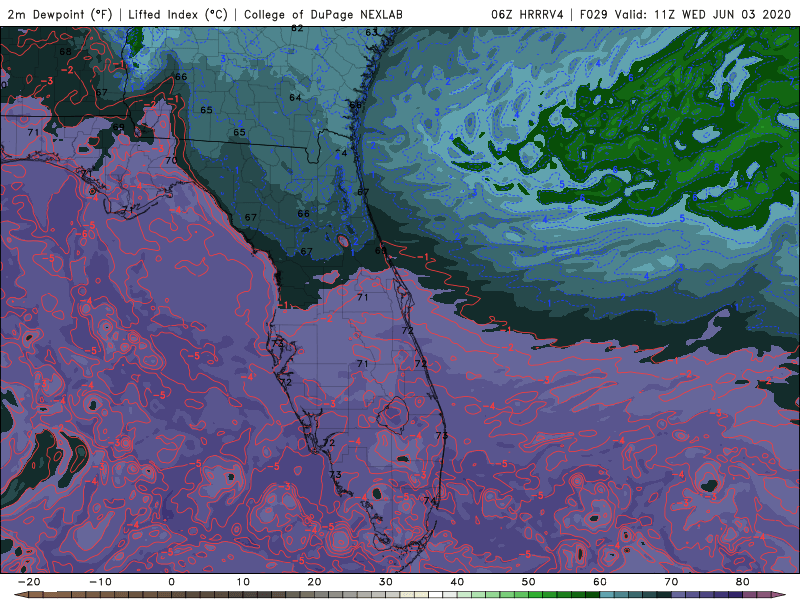The height and width of the screenshot is (600, 800).
Task: Click the '30' color scale label
Action: pyautogui.click(x=386, y=582)
